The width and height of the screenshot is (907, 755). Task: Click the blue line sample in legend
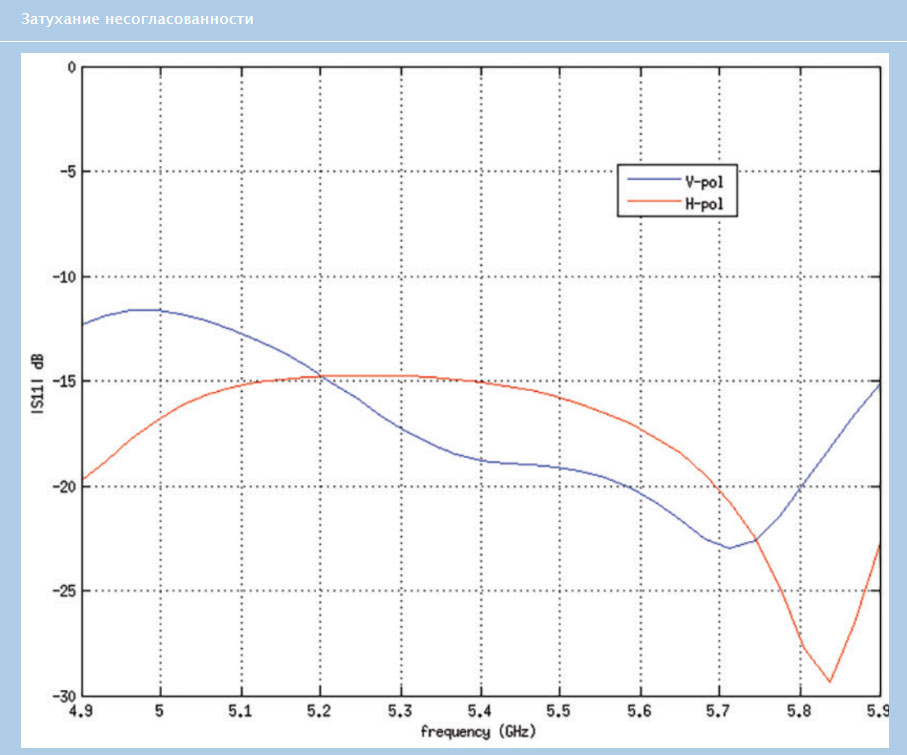[x=650, y=182]
